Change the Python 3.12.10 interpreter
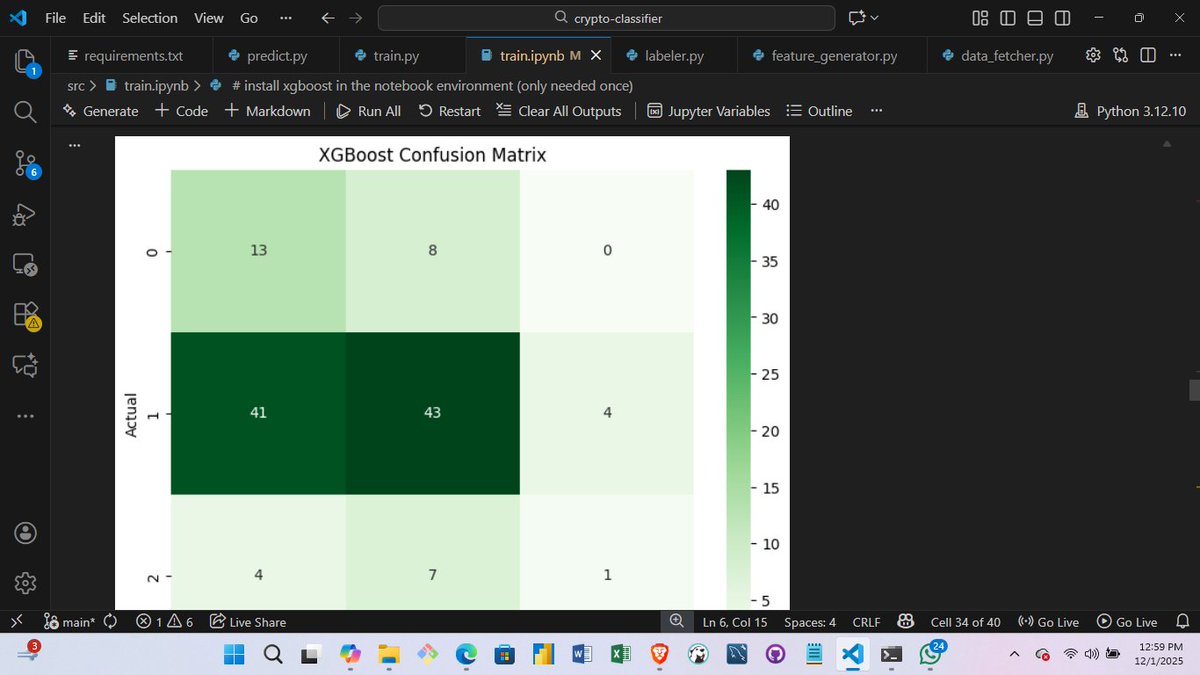This screenshot has width=1200, height=675. coord(1130,111)
